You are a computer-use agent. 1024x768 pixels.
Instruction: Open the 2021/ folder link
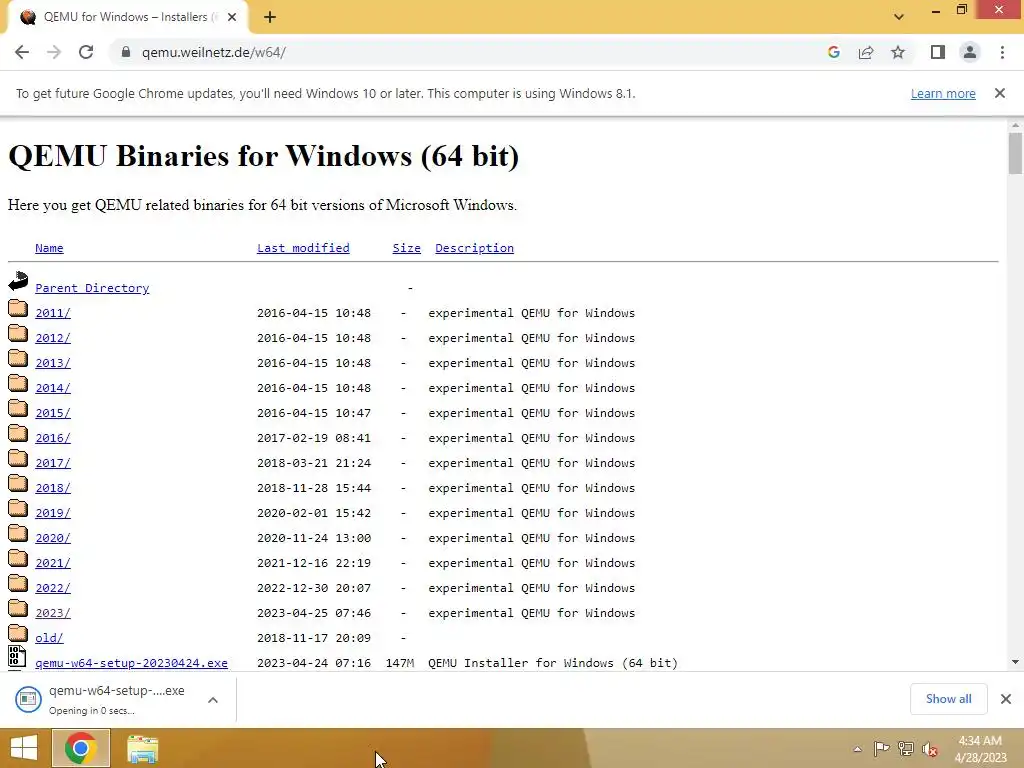(53, 563)
